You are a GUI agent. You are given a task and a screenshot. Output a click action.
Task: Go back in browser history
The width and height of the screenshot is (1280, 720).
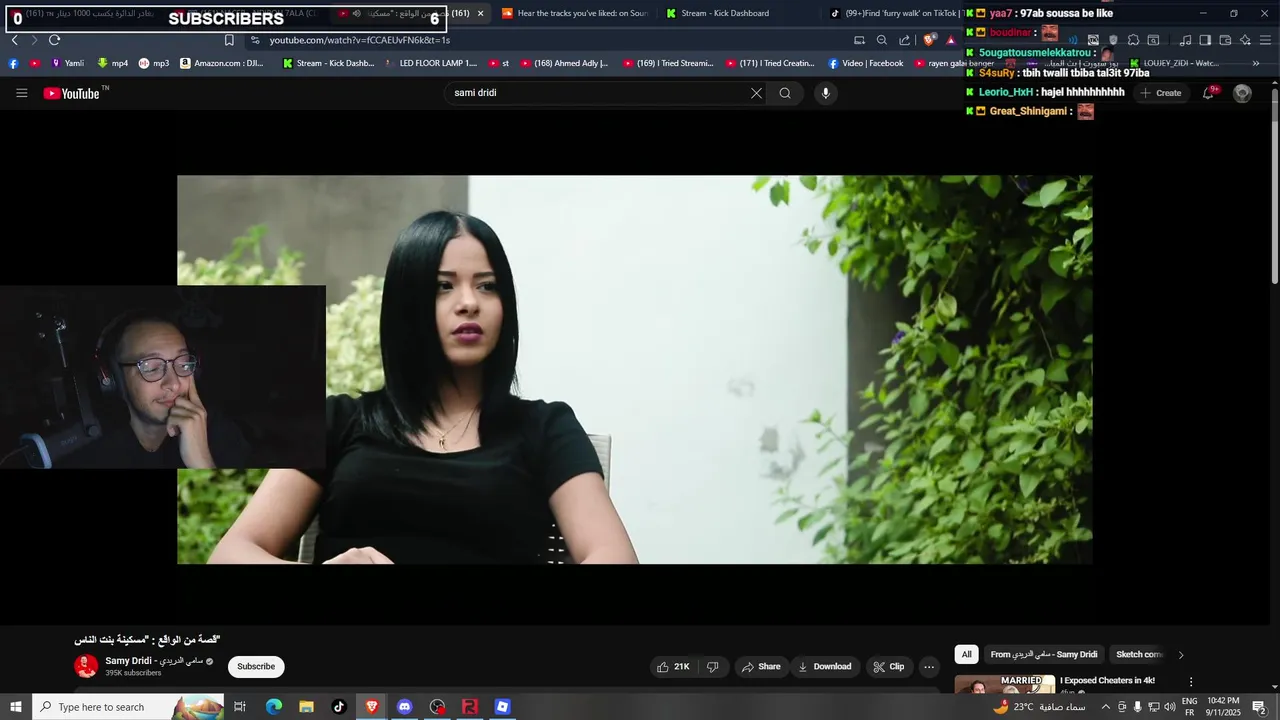[x=14, y=40]
